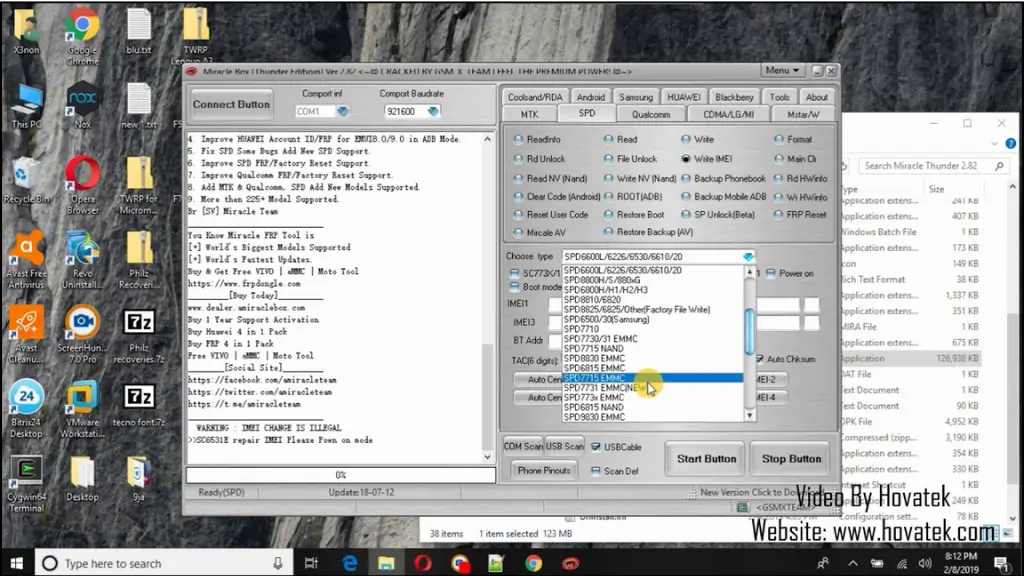Open the tecno font.7z archive
This screenshot has width=1024, height=576.
click(138, 405)
